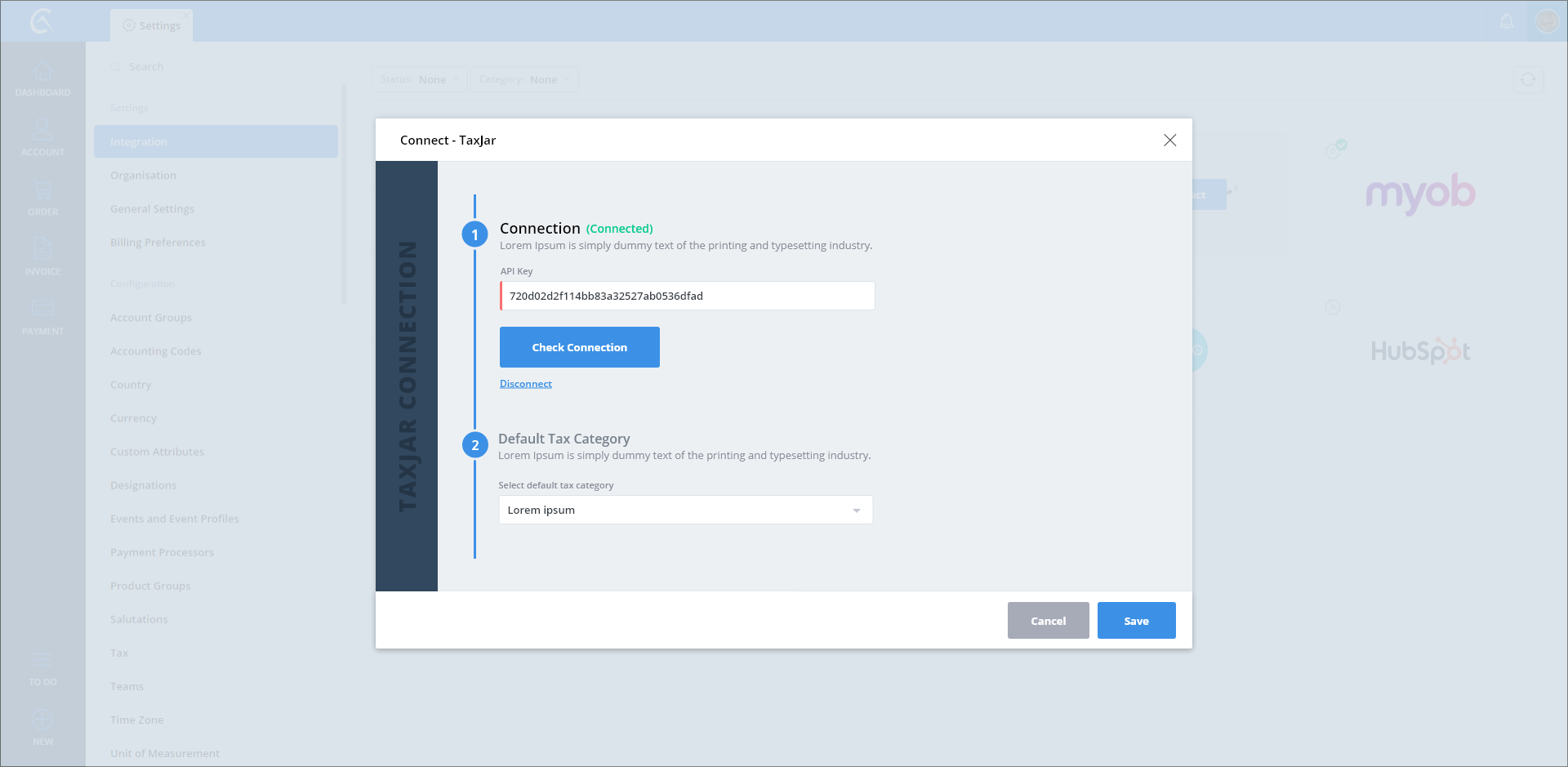
Task: Click the refresh icon at top right
Action: coord(1528,80)
